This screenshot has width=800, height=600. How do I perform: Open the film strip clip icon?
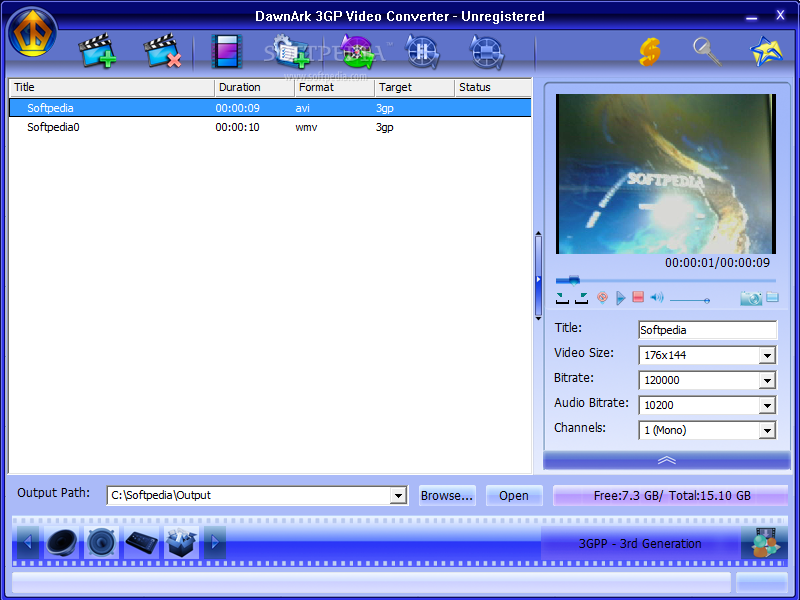point(227,51)
